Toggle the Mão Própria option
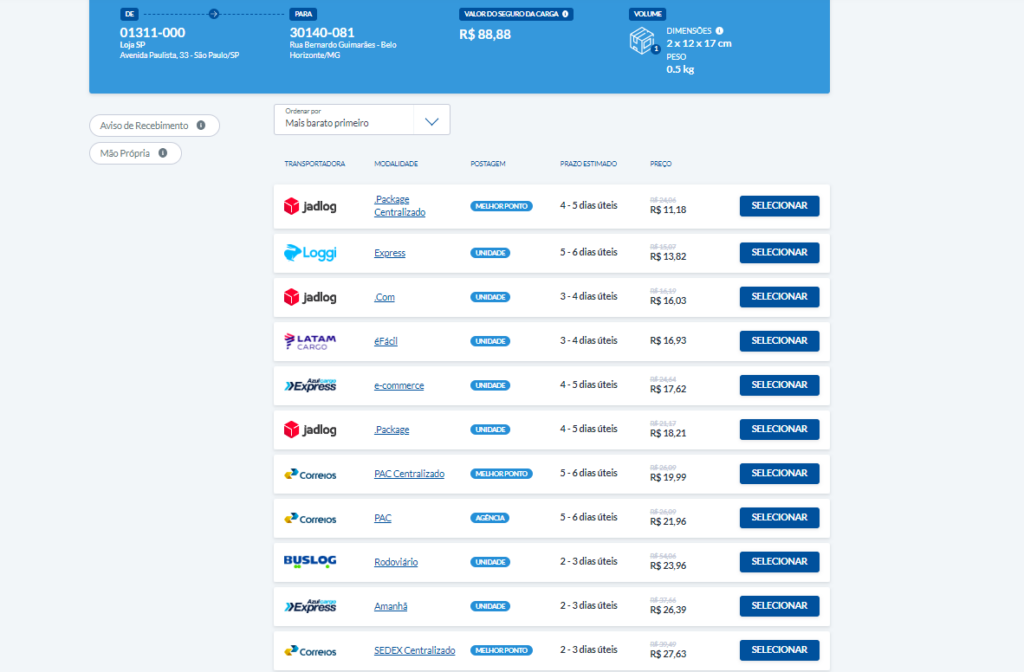Screen dimensions: 1024x672 135,153
